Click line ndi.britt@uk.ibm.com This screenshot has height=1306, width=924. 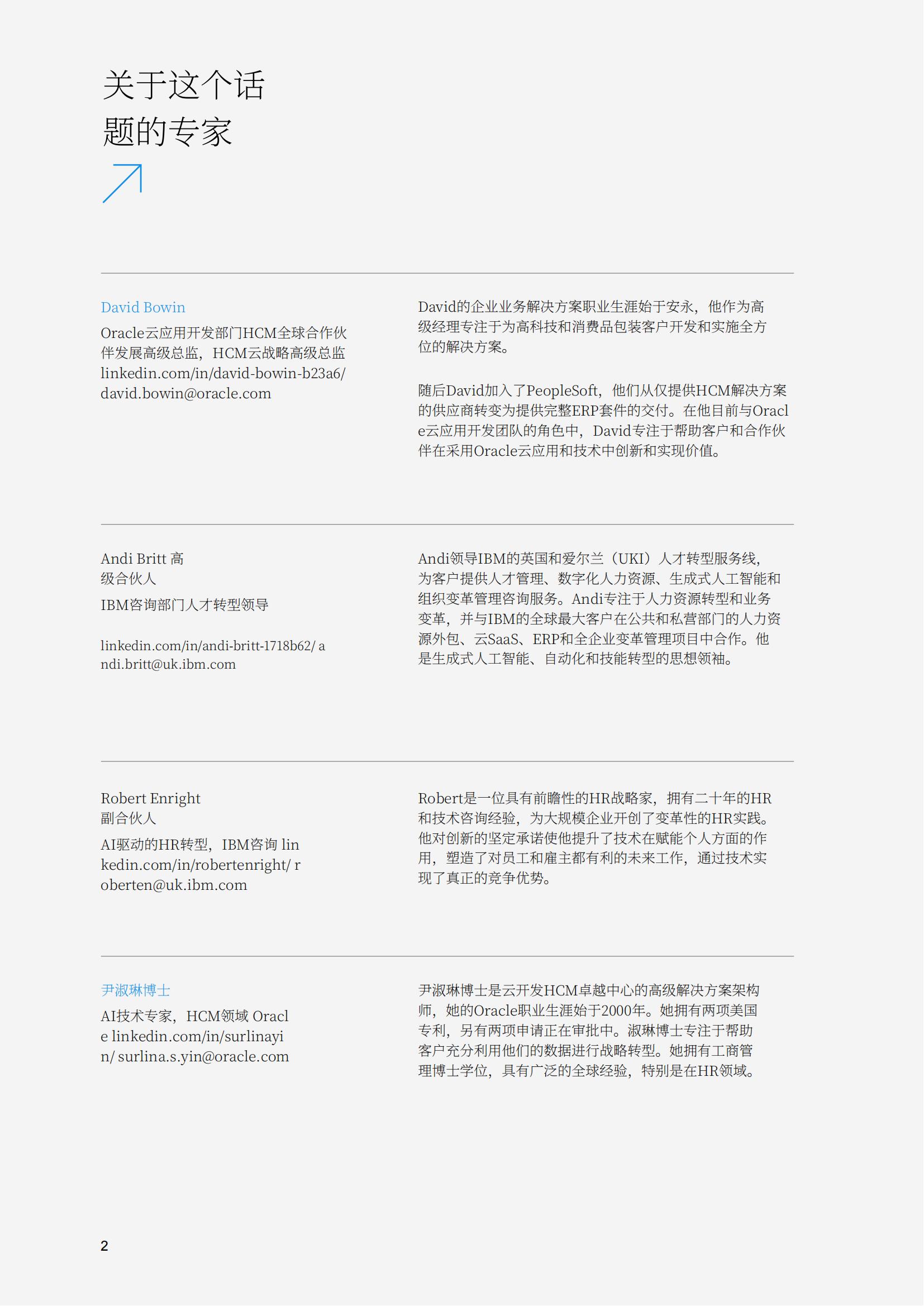point(168,664)
